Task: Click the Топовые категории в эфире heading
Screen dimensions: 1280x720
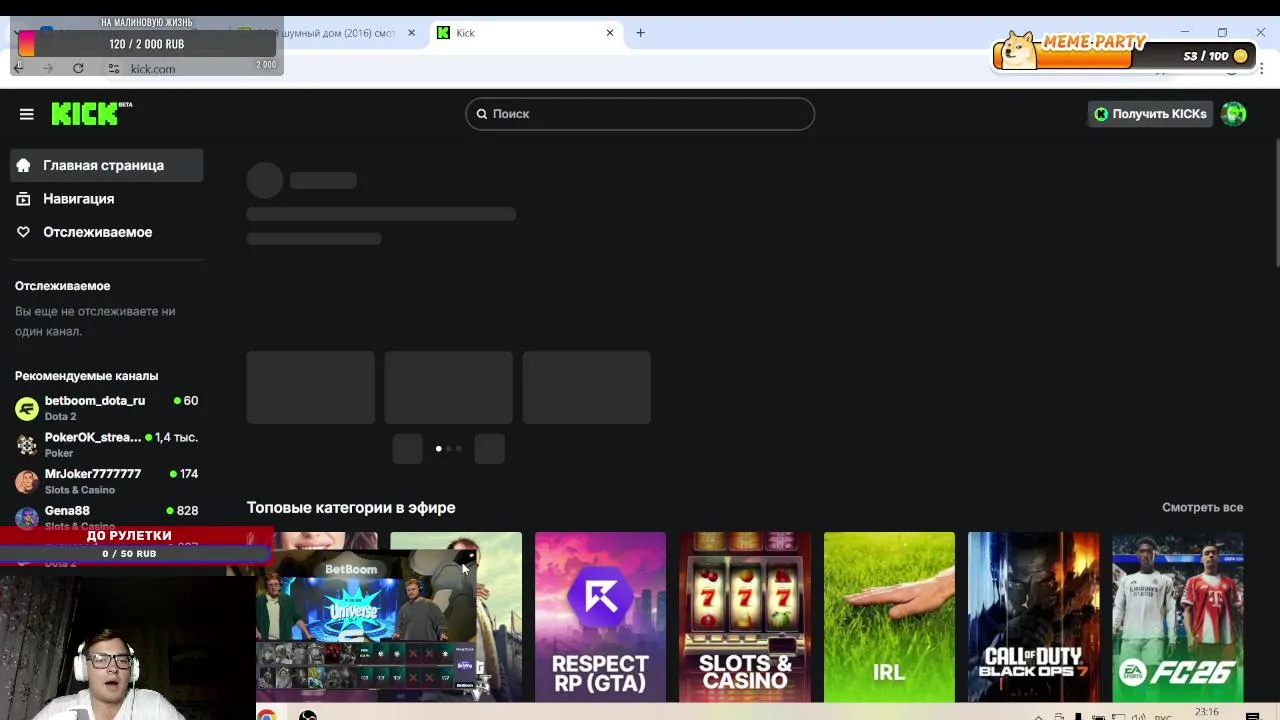Action: pos(351,507)
